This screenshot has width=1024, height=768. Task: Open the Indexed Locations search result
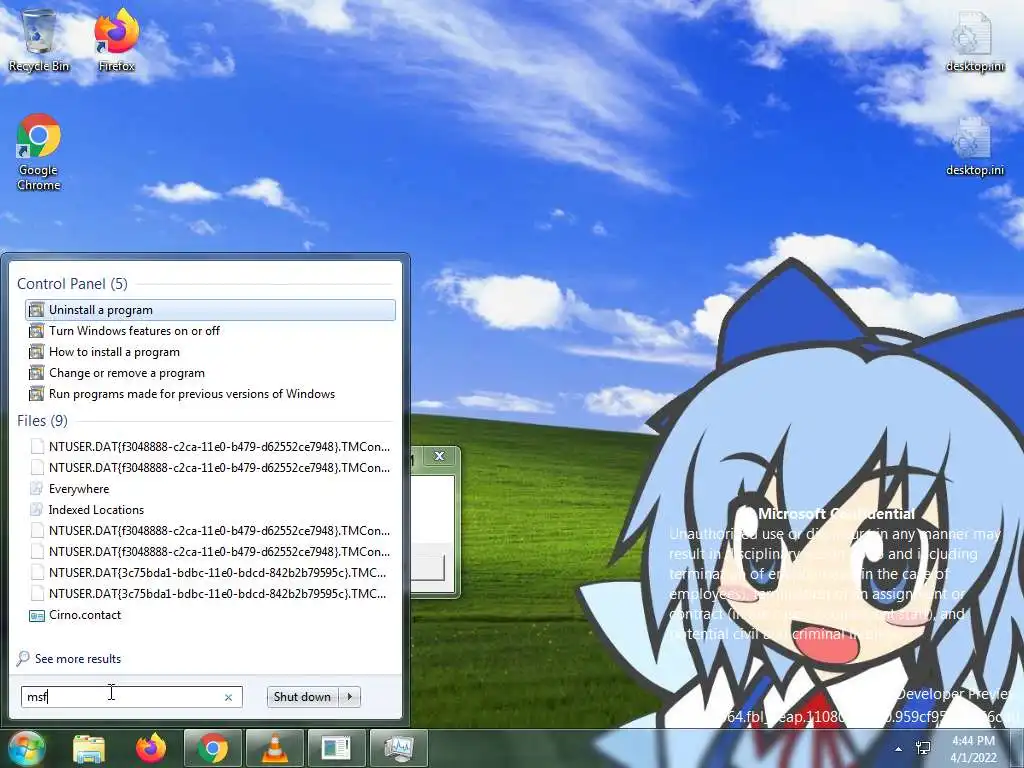[210, 509]
